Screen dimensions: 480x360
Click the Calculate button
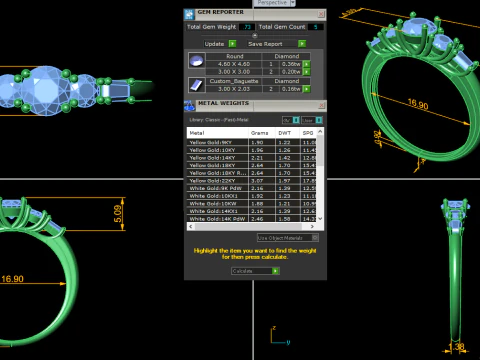(255, 271)
